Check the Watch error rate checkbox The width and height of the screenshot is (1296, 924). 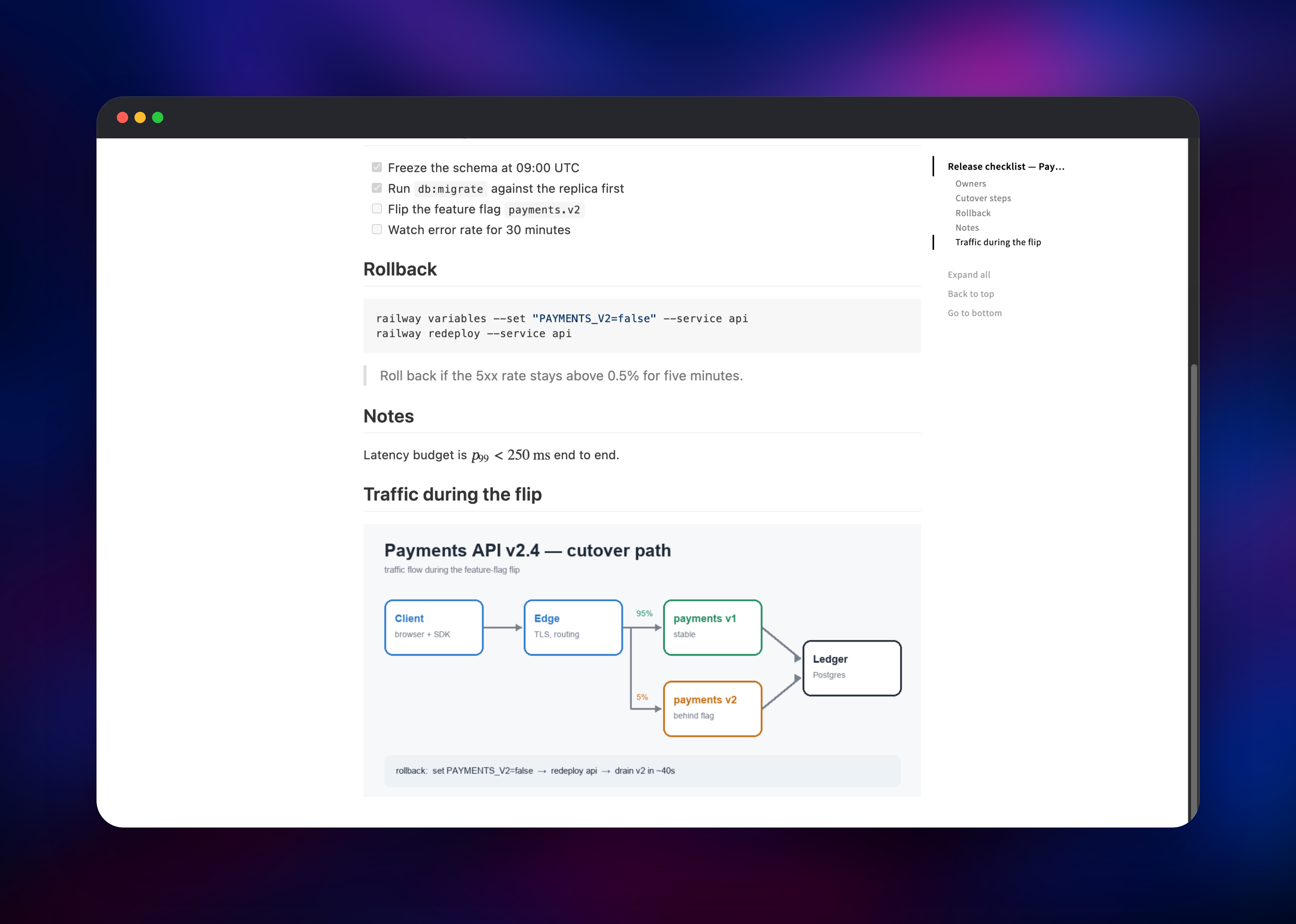[x=377, y=229]
